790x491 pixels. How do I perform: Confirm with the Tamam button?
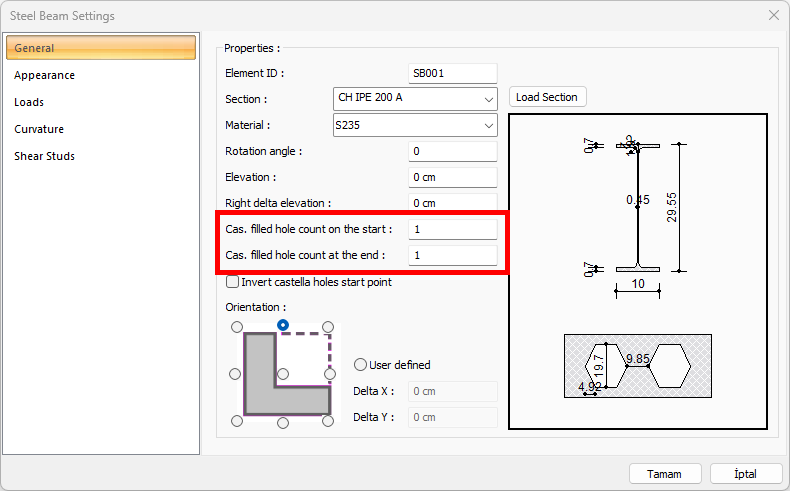[665, 474]
